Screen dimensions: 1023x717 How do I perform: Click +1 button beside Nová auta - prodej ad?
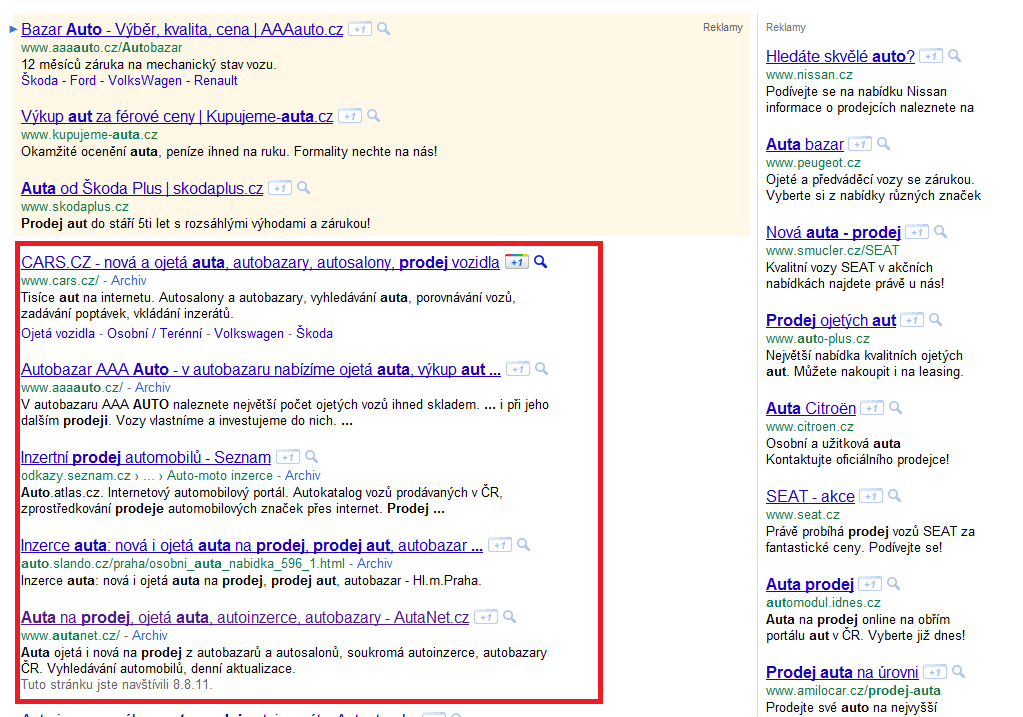click(x=917, y=232)
